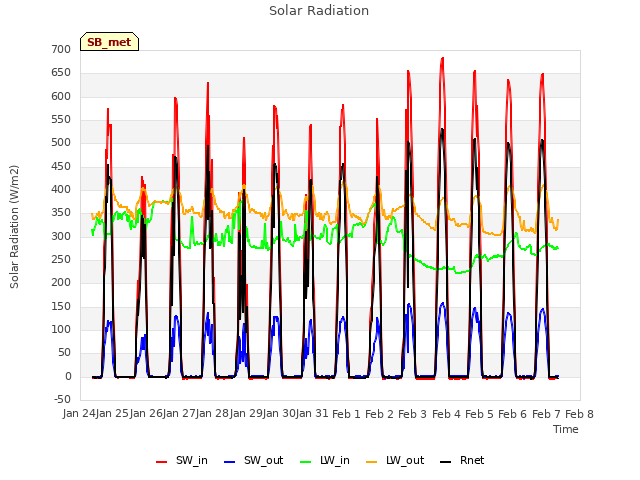Click the SB_met annotation label

click(109, 42)
